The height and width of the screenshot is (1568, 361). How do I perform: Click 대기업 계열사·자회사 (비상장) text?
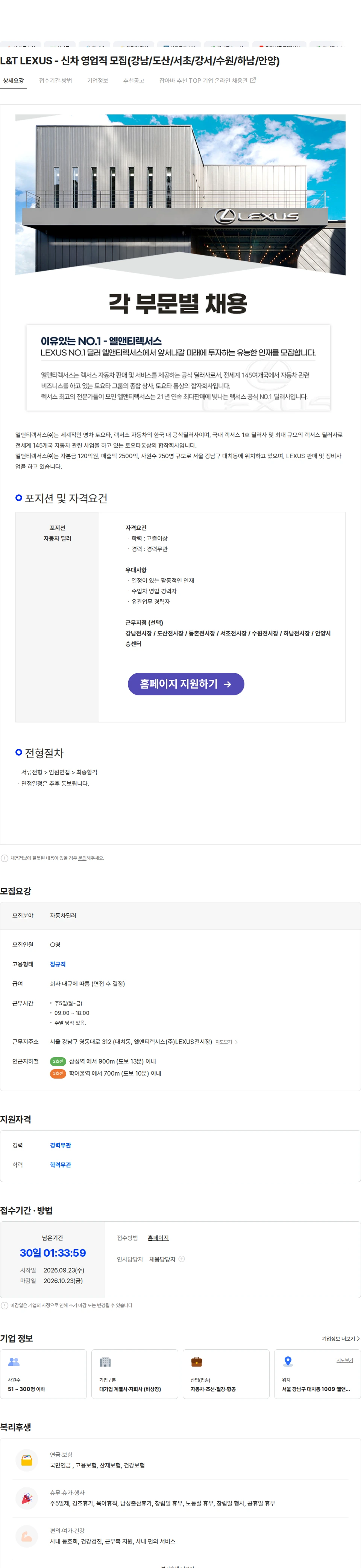(130, 1389)
